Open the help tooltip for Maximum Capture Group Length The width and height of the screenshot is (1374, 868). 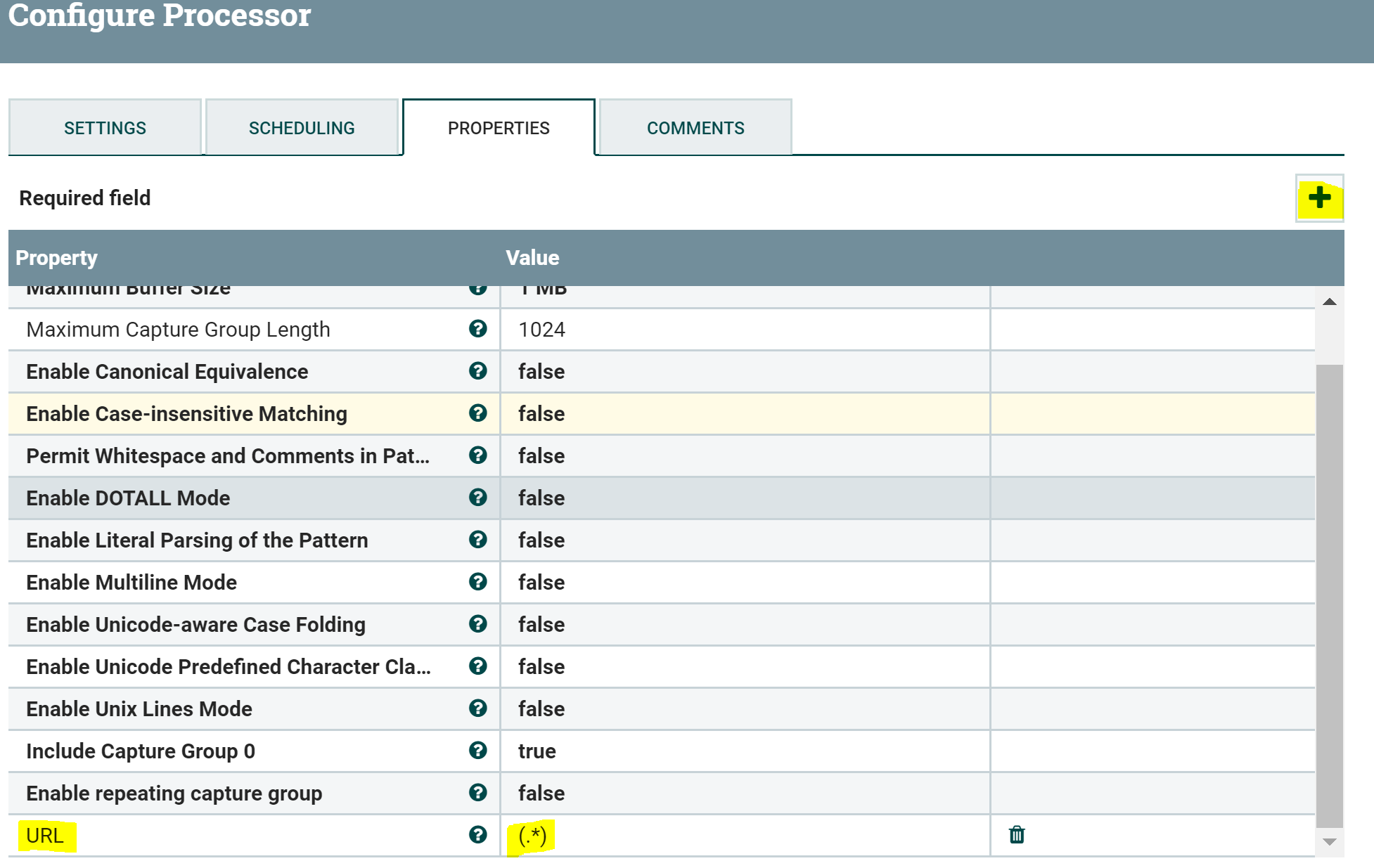pyautogui.click(x=478, y=330)
